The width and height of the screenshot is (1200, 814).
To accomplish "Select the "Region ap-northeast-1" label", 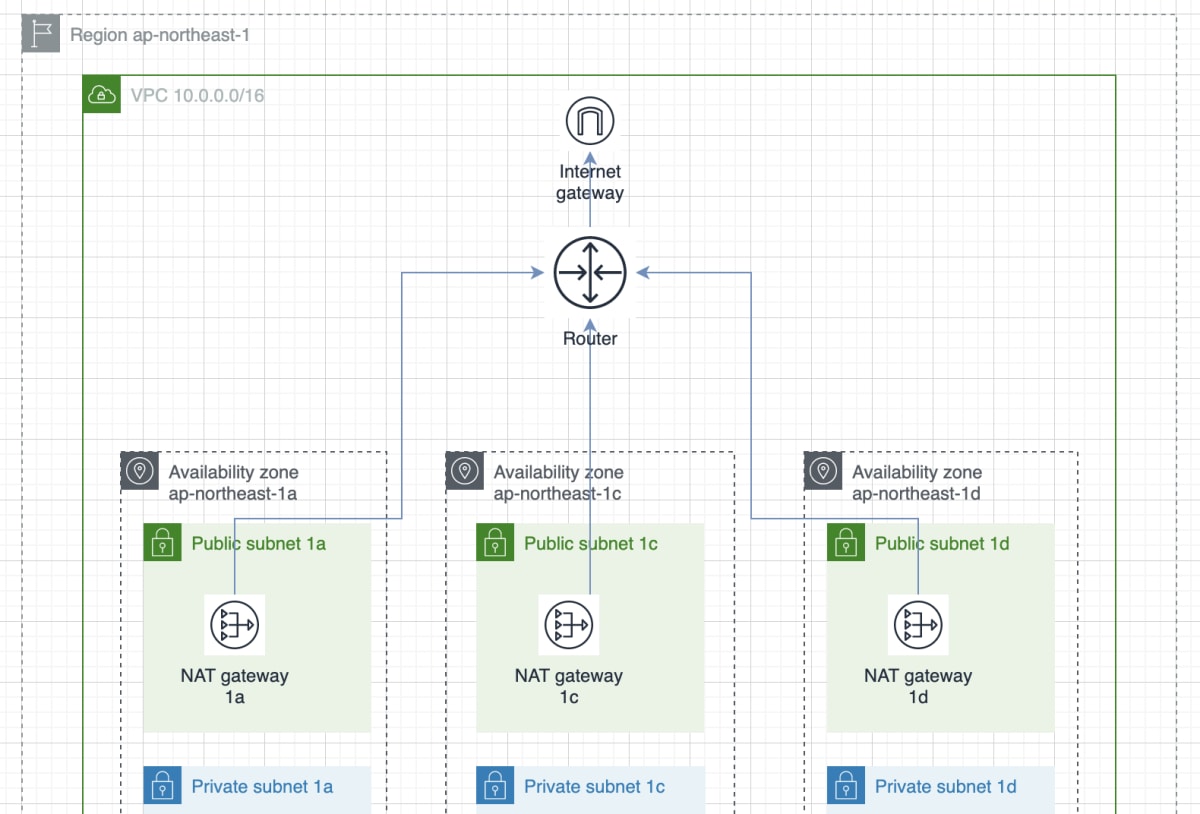I will pyautogui.click(x=159, y=35).
